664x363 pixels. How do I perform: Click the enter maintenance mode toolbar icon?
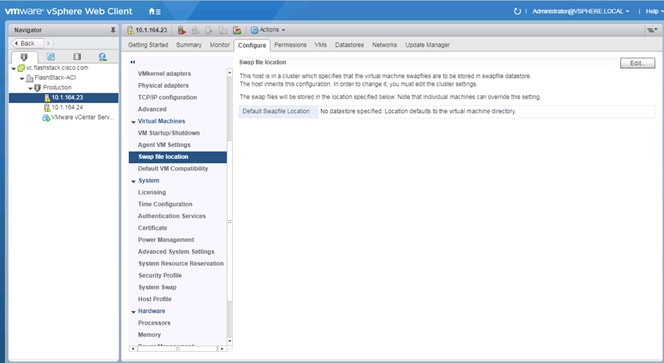pos(182,30)
